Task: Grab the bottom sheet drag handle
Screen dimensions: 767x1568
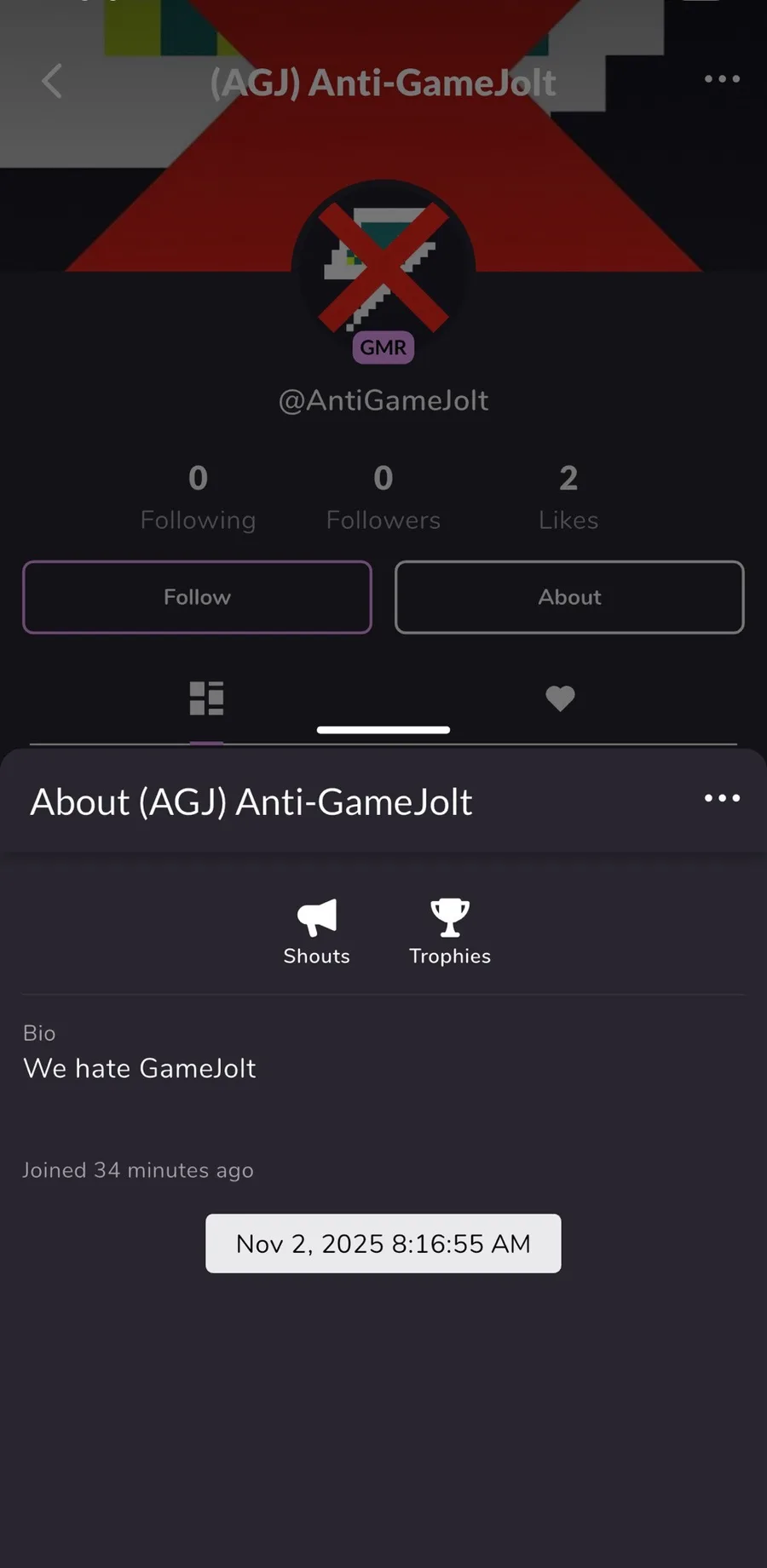Action: [383, 730]
